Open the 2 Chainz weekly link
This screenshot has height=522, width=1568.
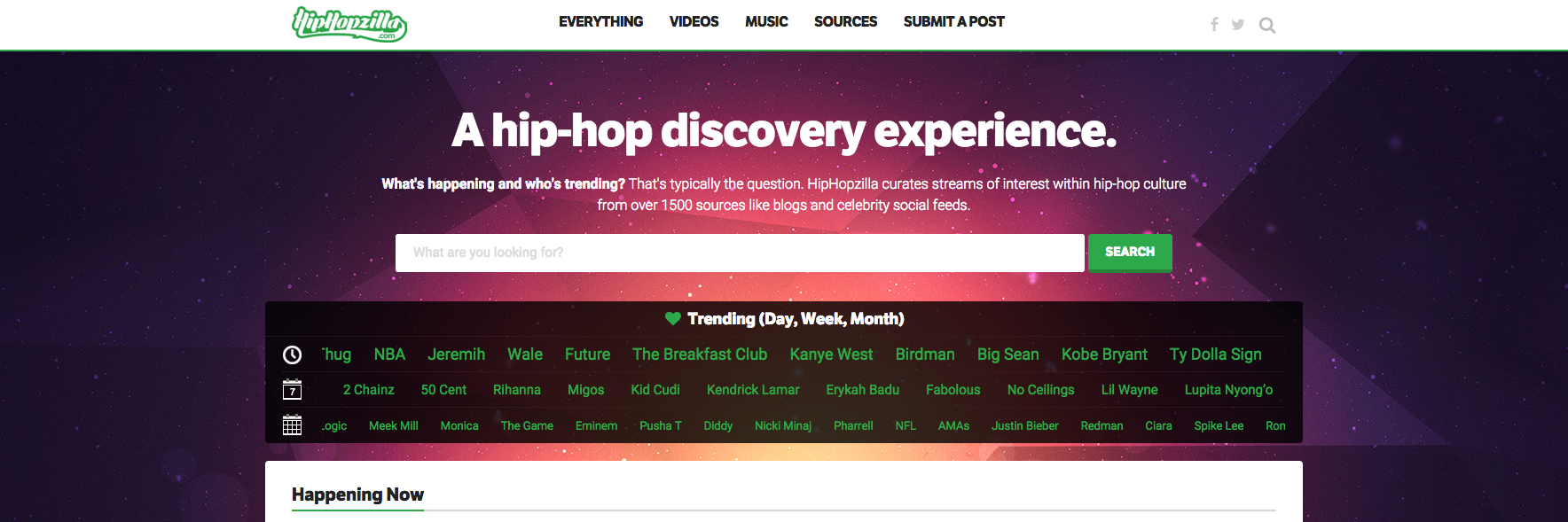pyautogui.click(x=368, y=390)
